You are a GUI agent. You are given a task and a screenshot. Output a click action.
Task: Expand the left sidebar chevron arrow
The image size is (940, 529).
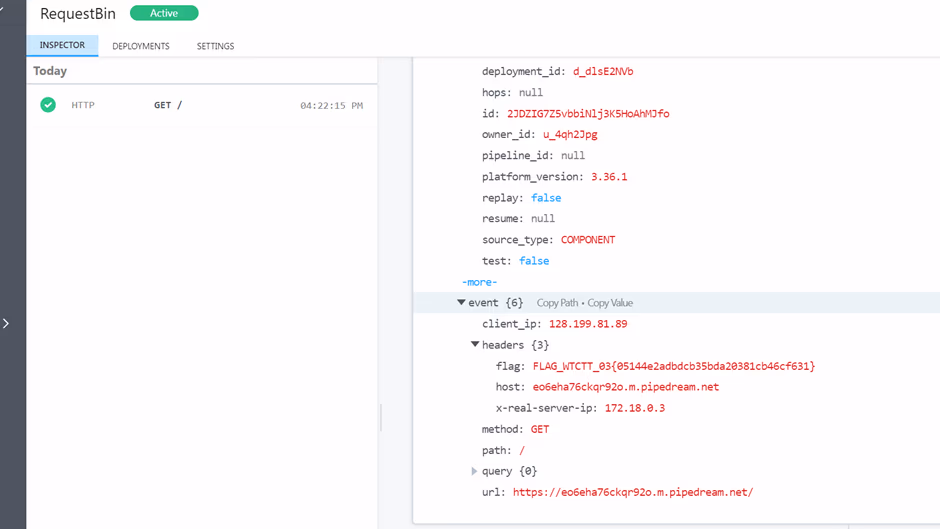(x=6, y=323)
